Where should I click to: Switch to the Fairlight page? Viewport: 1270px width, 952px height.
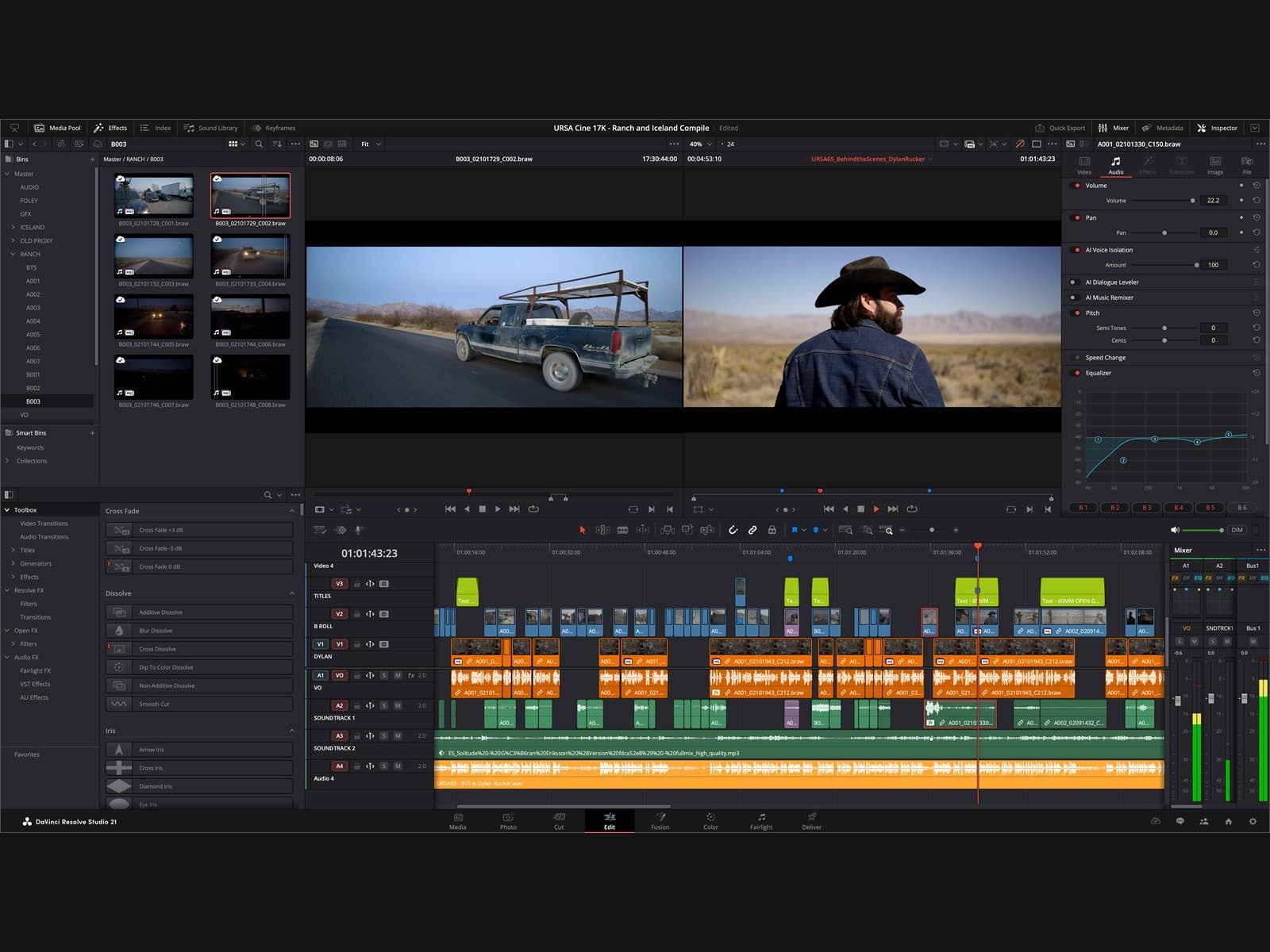click(761, 821)
